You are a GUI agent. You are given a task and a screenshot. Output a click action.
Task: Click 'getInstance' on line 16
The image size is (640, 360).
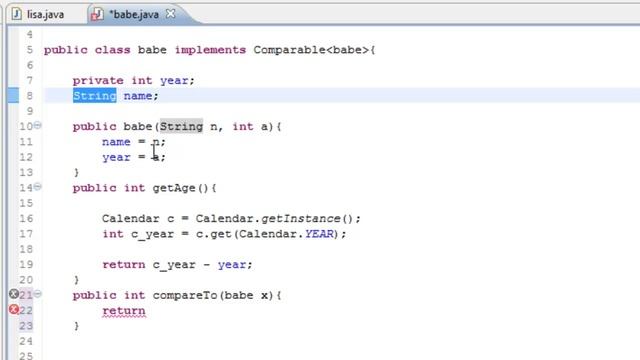coord(301,219)
